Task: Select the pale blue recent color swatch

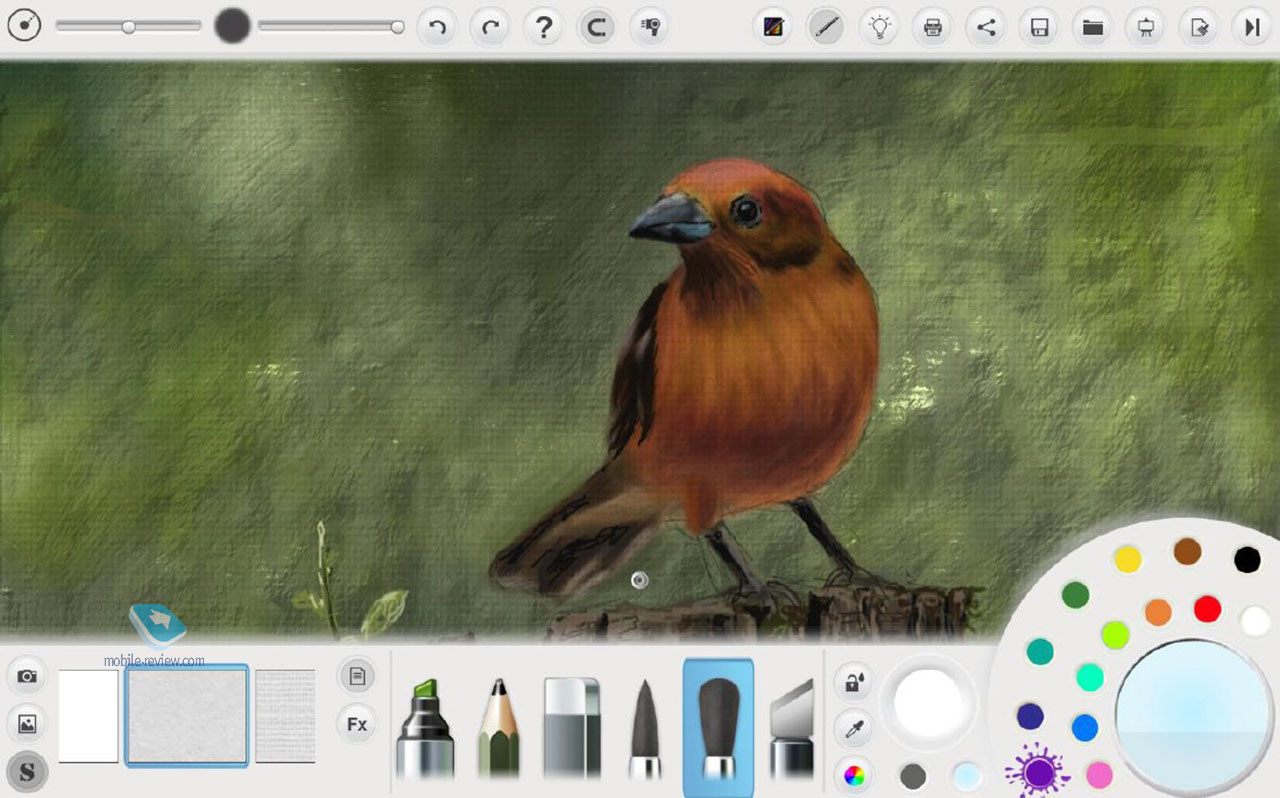Action: [x=967, y=776]
